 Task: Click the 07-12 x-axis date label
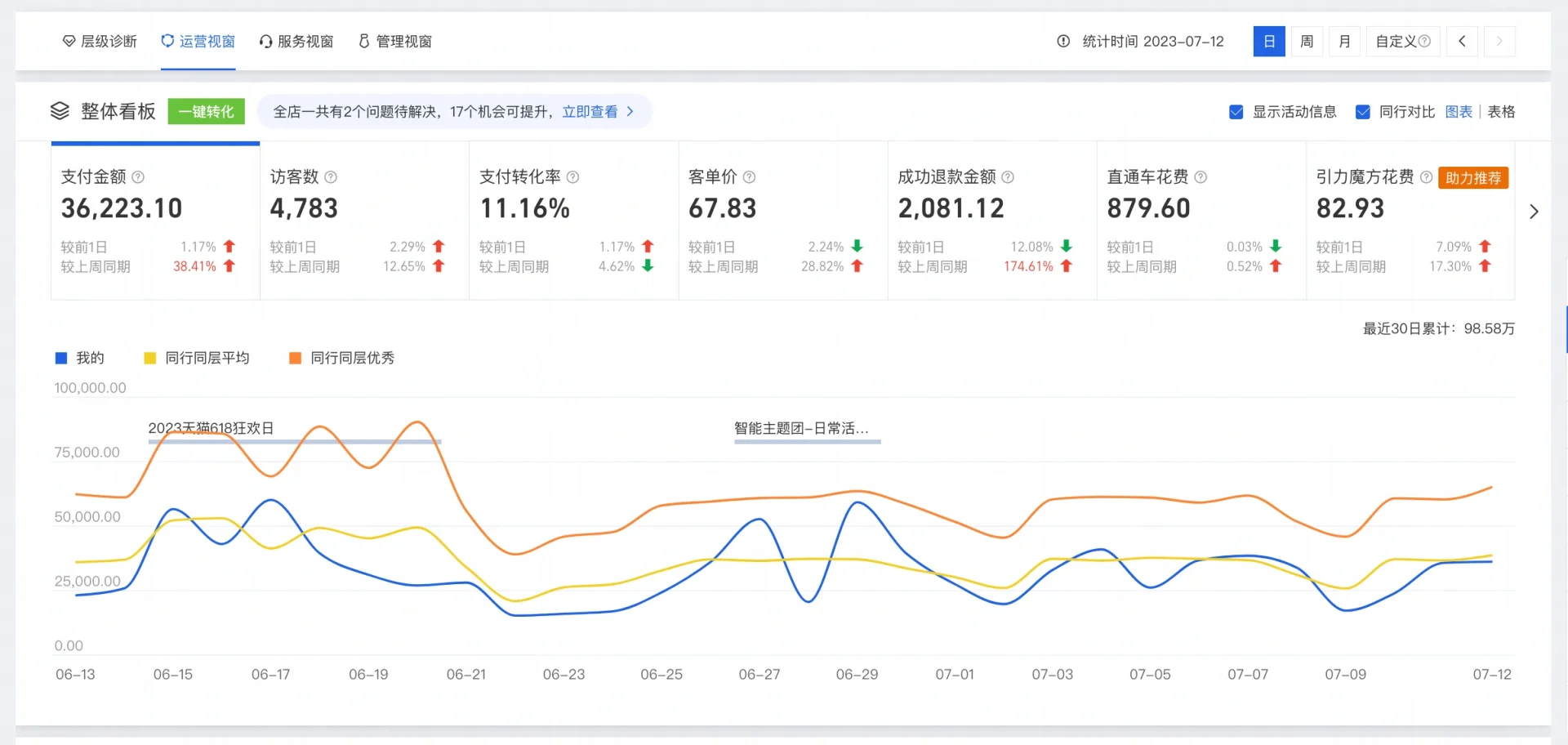point(1492,675)
